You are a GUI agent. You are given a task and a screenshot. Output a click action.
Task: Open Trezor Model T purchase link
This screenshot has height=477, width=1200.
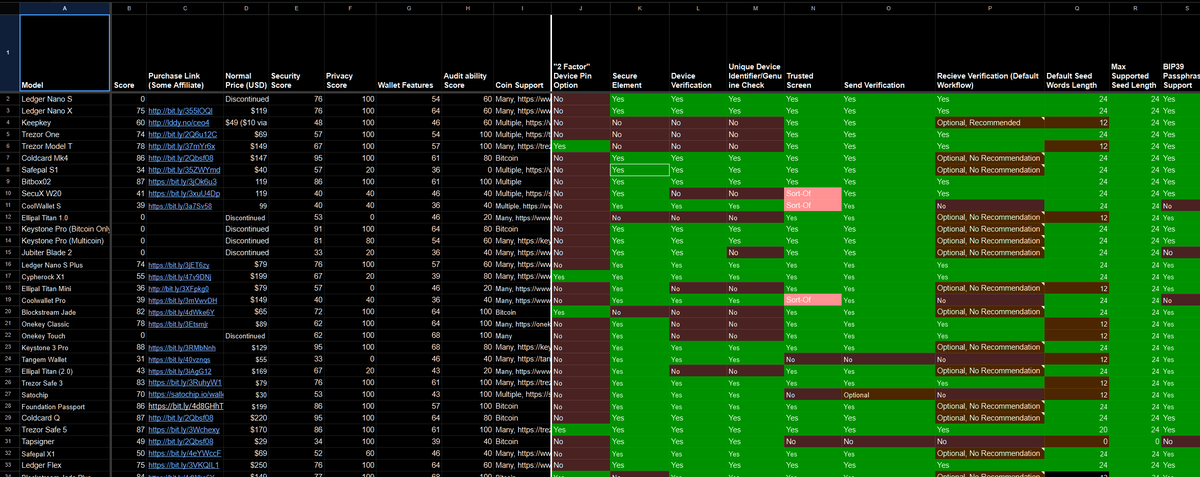click(182, 146)
